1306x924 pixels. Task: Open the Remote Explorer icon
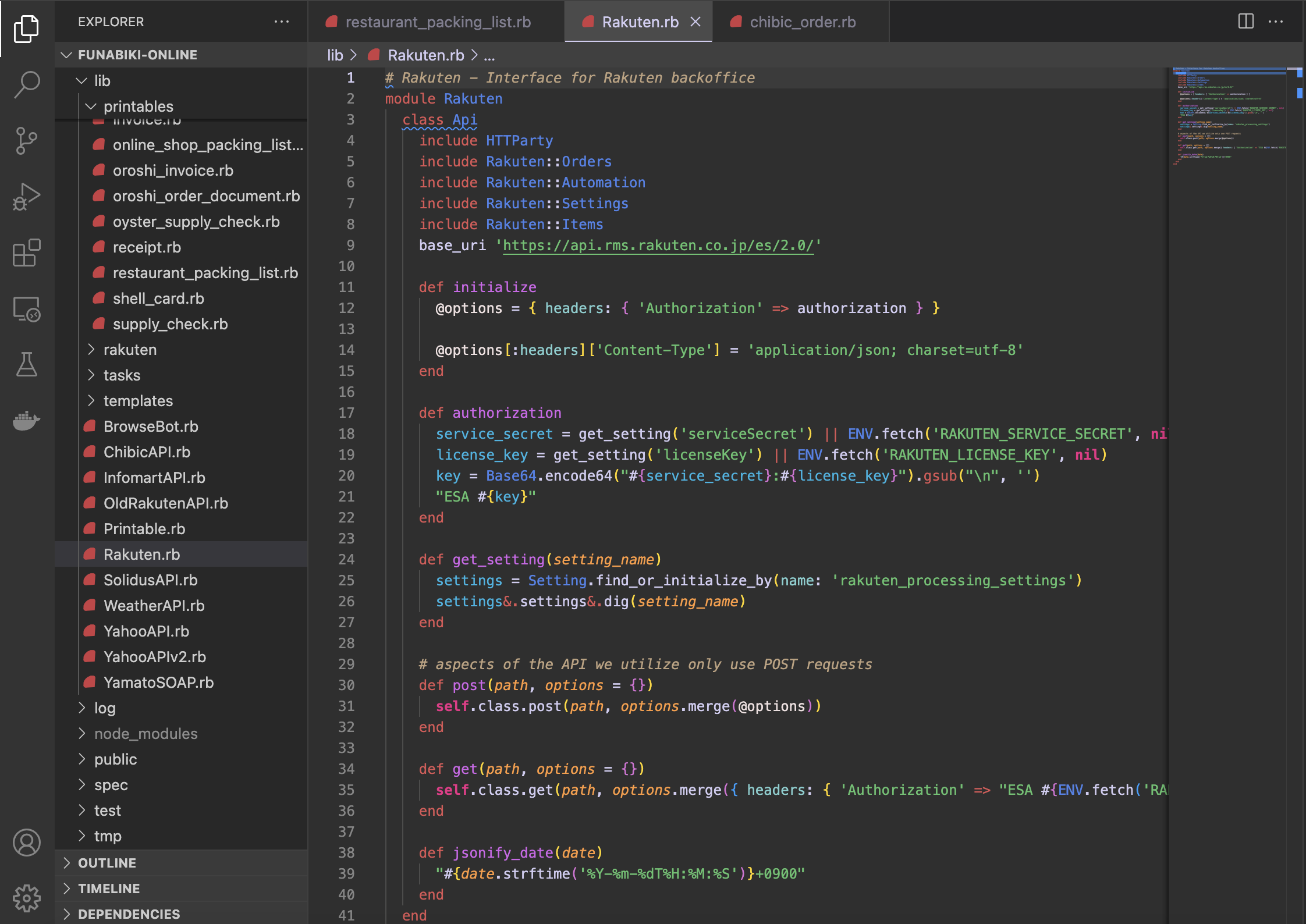coord(27,309)
